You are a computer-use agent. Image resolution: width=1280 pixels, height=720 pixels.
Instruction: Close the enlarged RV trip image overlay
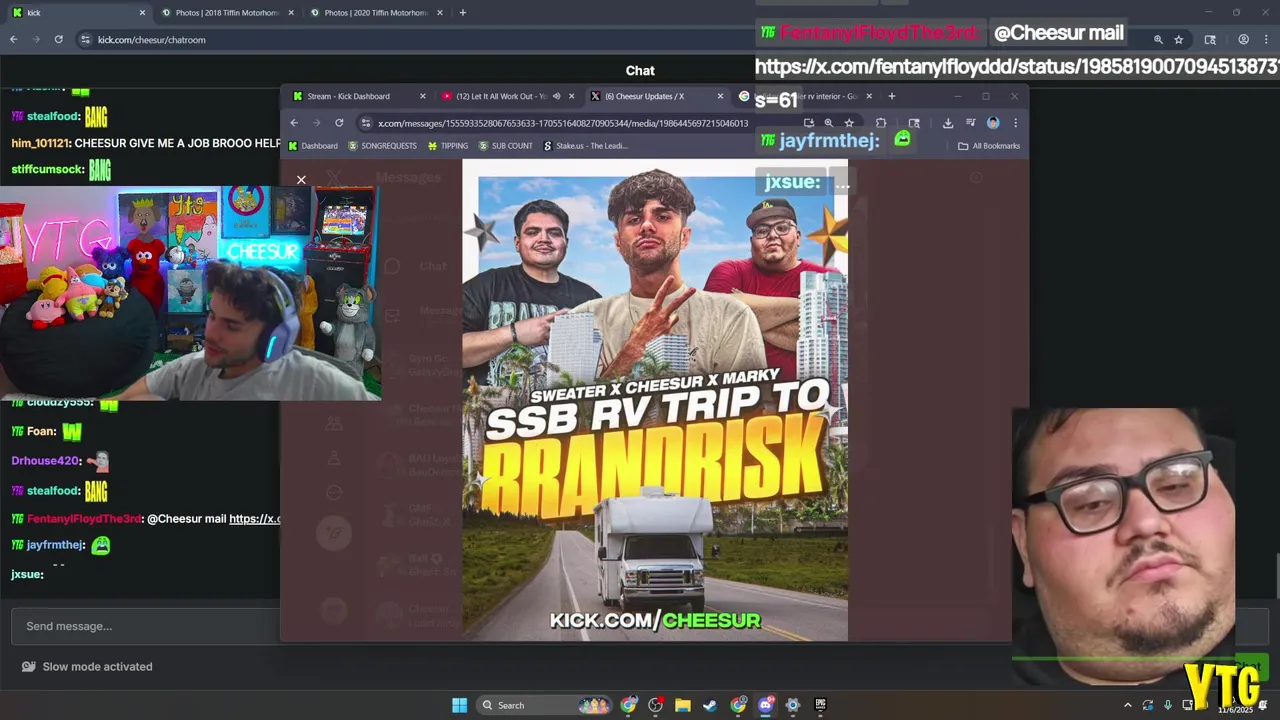click(x=301, y=180)
